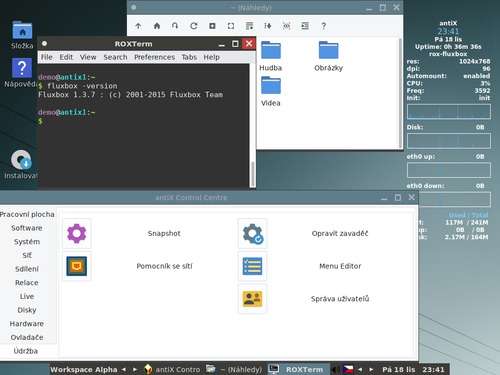The image size is (500, 375).
Task: Open file manager help question mark icon
Action: pyautogui.click(x=323, y=26)
